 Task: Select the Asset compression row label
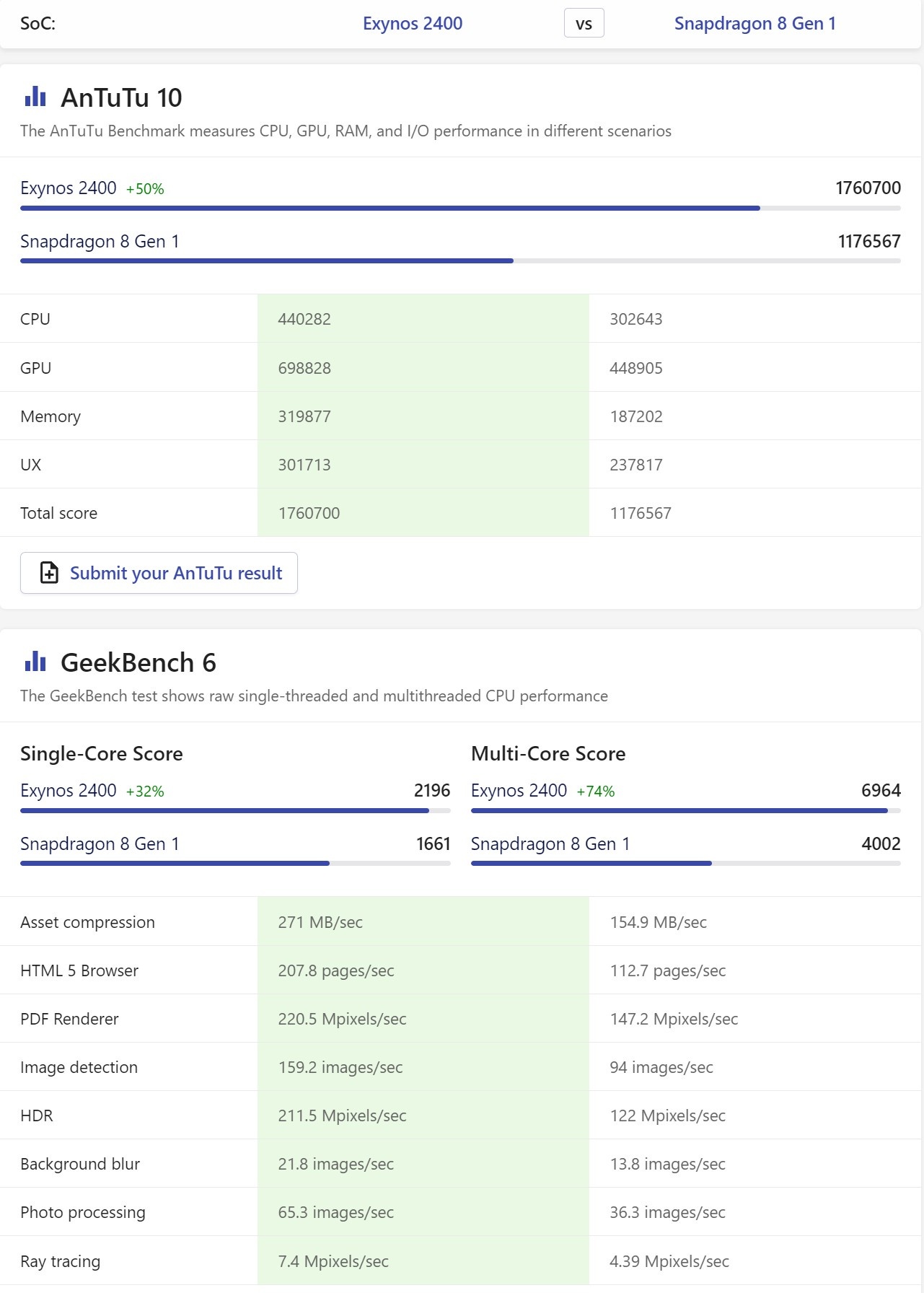pos(87,922)
